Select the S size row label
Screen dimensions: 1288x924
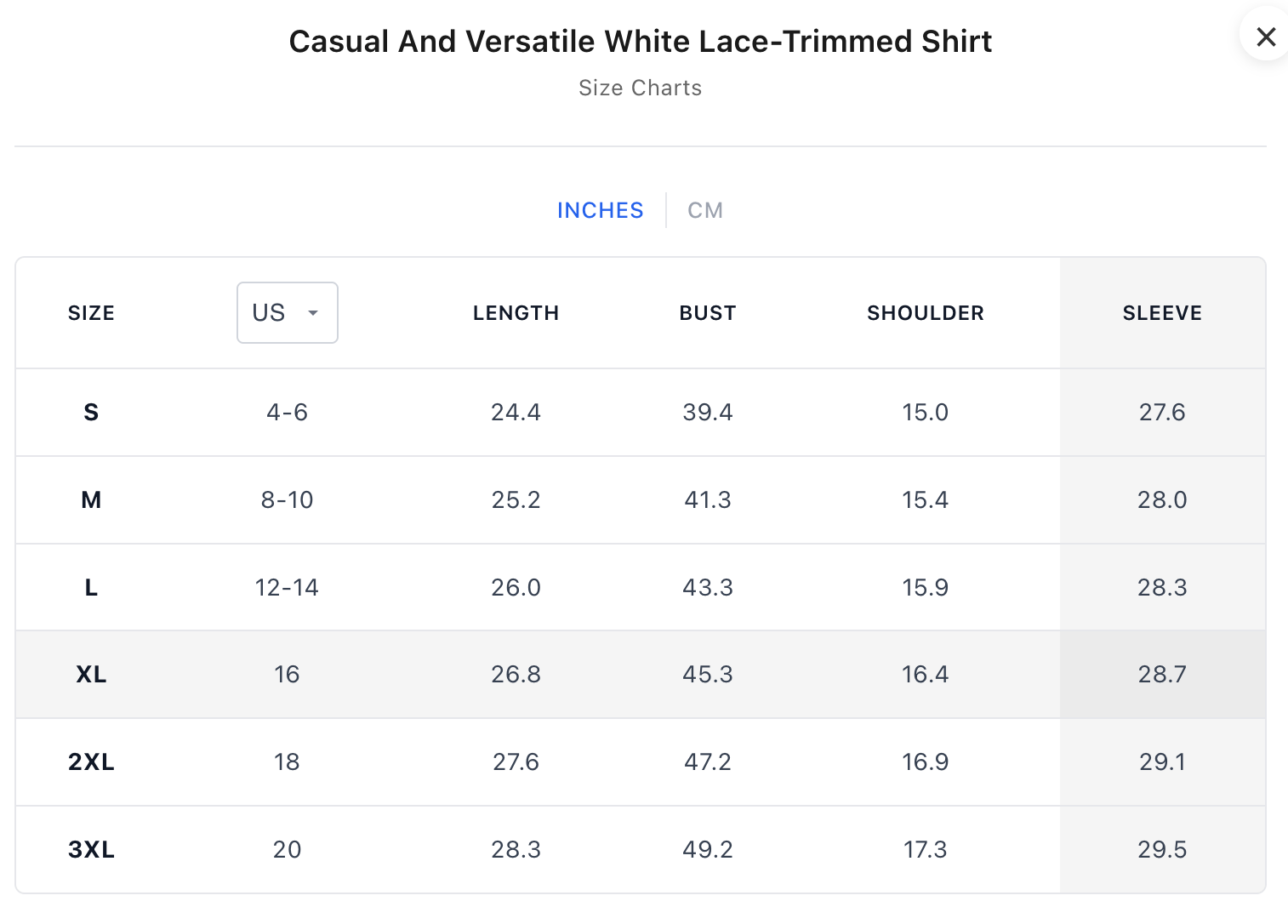pyautogui.click(x=91, y=413)
